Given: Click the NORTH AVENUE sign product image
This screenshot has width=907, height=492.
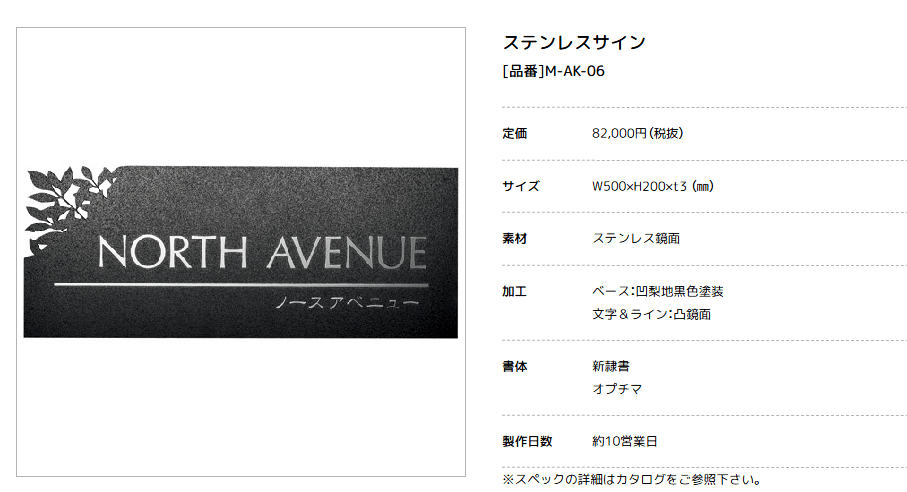Looking at the screenshot, I should coord(241,252).
